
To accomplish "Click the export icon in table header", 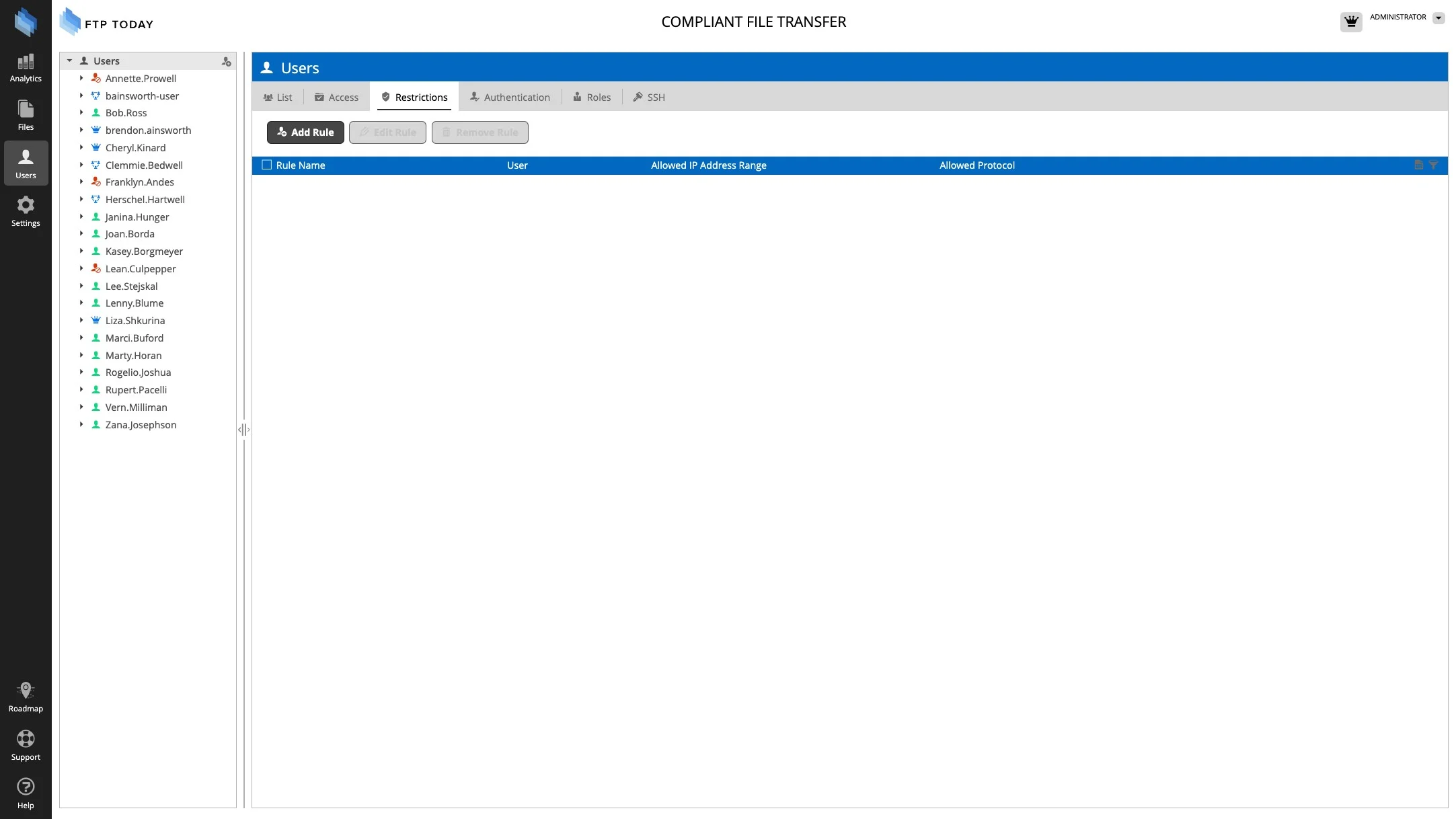I will [x=1418, y=165].
